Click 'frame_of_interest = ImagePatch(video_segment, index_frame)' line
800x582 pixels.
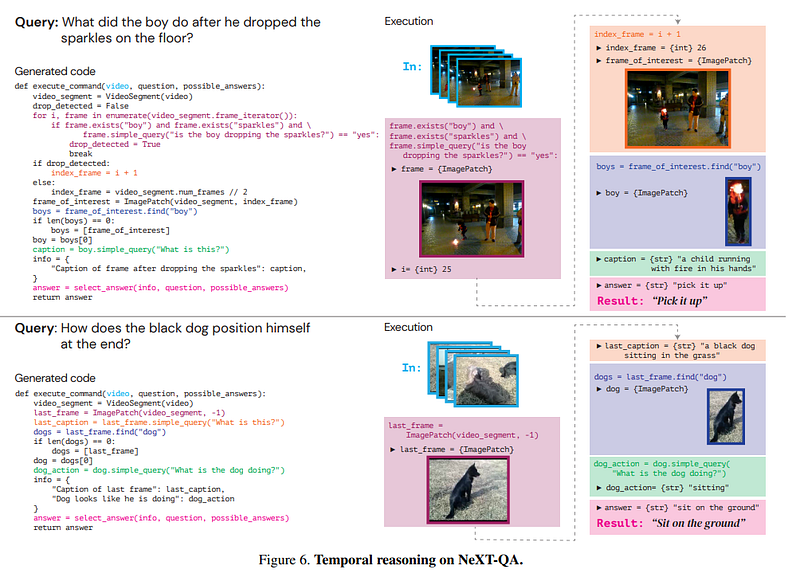pyautogui.click(x=165, y=202)
